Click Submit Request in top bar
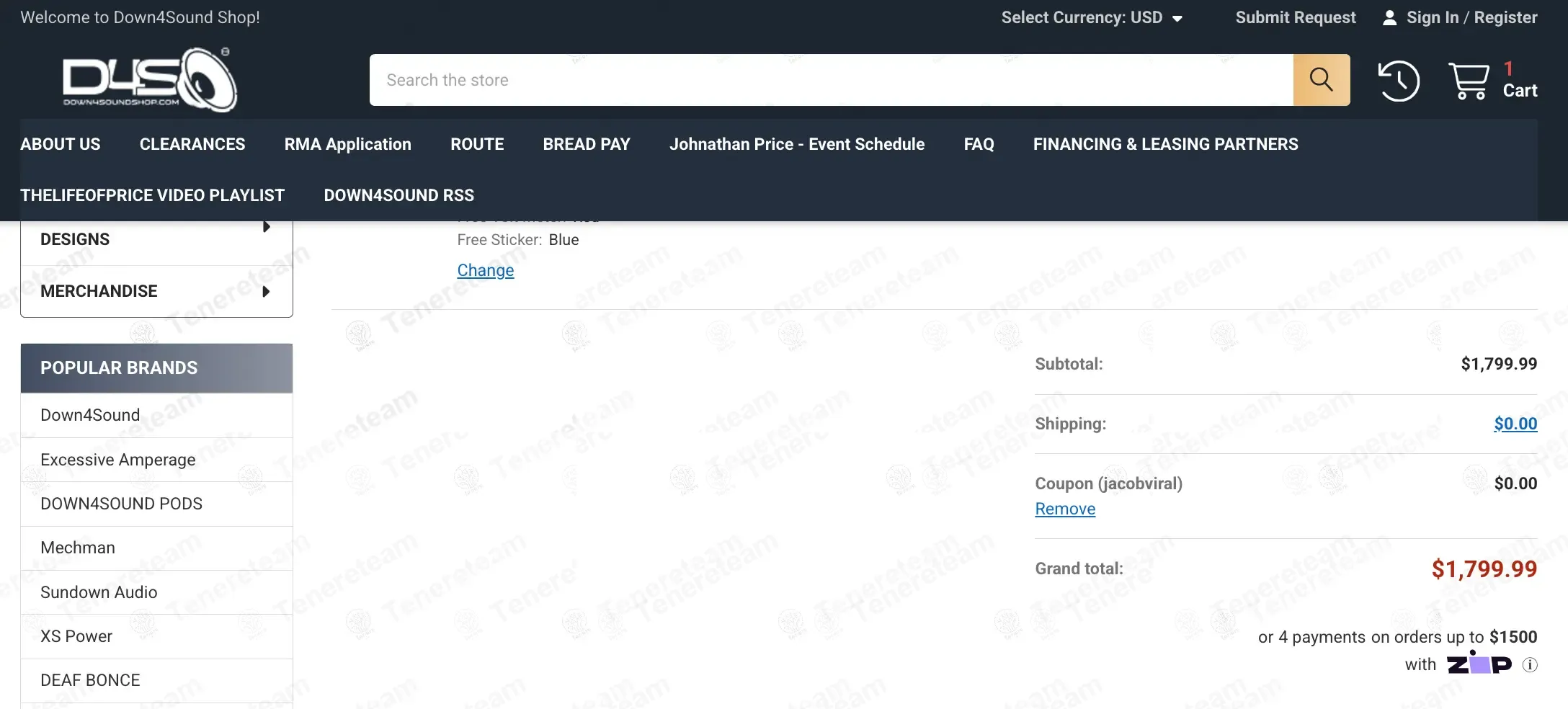 pyautogui.click(x=1296, y=17)
